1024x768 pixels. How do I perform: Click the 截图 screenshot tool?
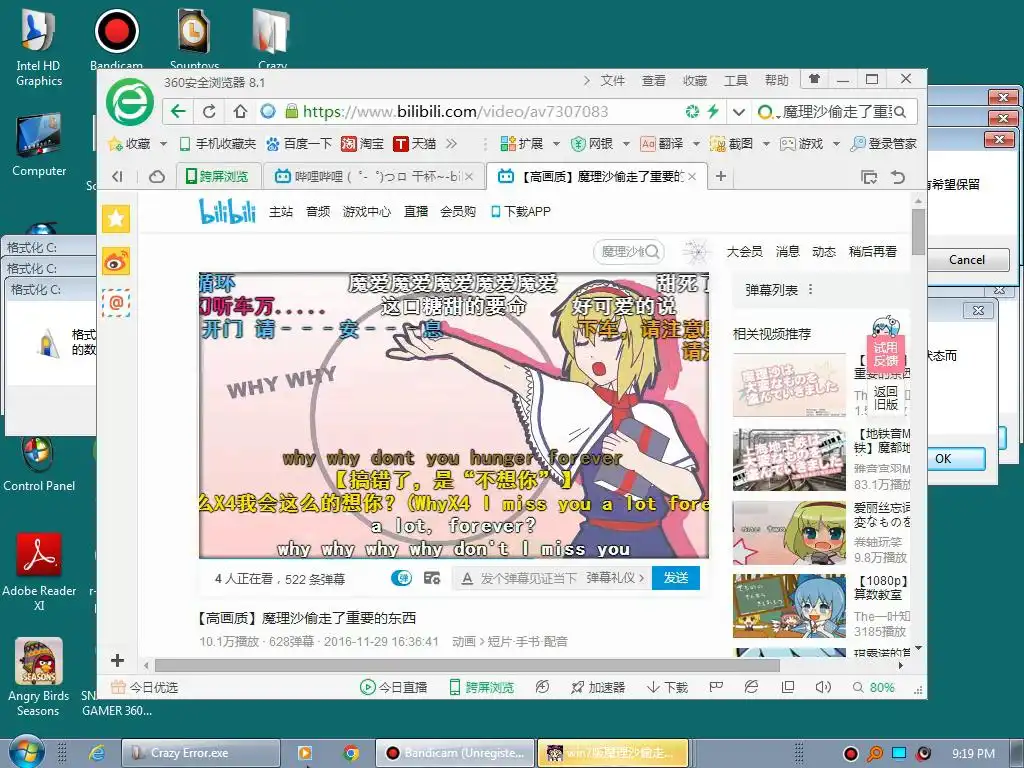click(731, 144)
